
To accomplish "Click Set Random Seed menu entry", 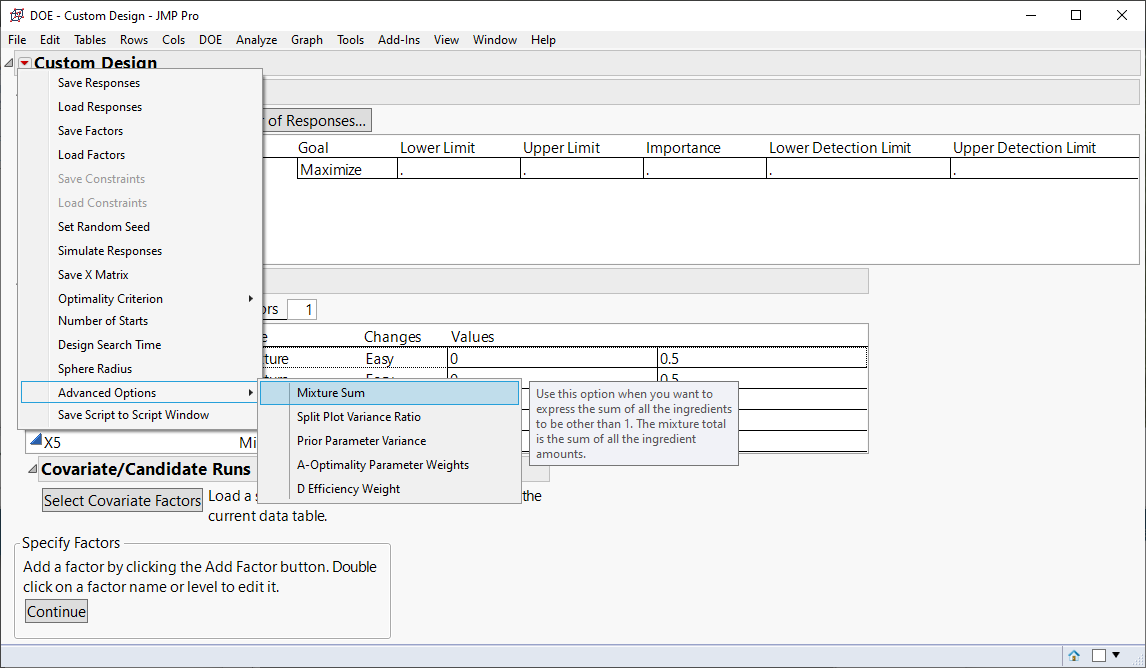I will [104, 227].
